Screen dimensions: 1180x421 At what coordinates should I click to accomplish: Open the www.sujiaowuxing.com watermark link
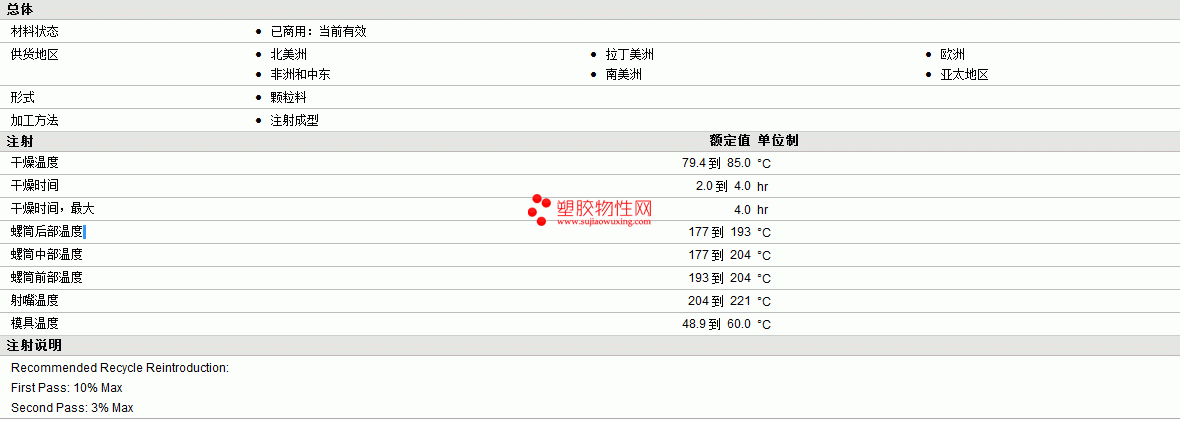[604, 221]
